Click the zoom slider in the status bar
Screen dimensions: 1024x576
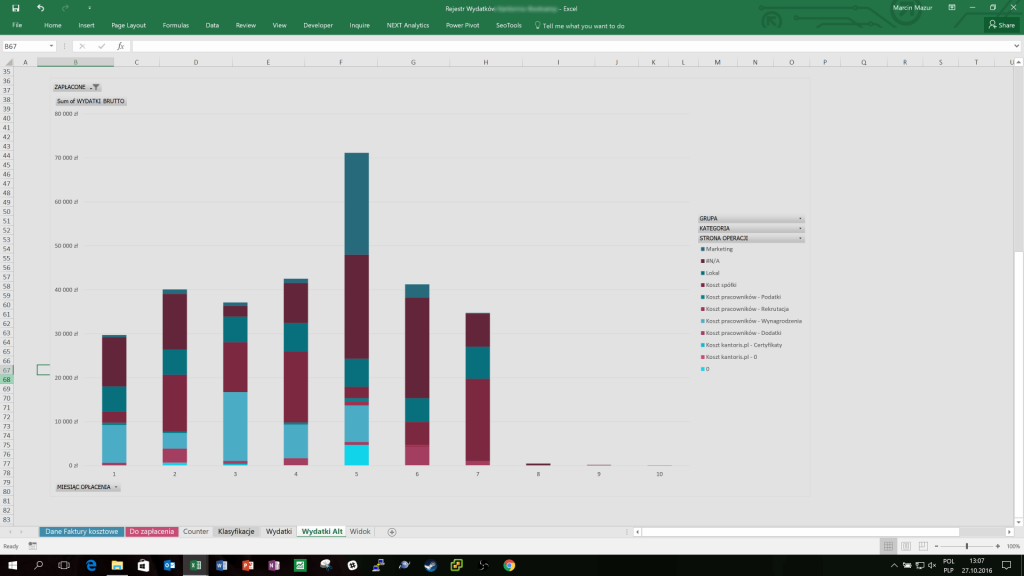click(x=966, y=546)
